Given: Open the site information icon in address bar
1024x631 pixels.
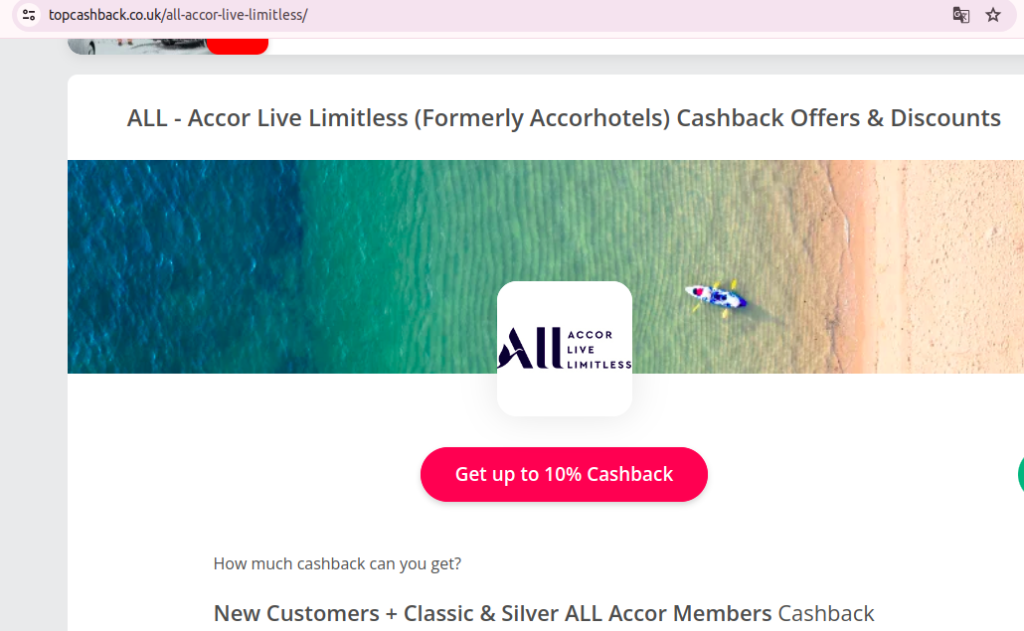Looking at the screenshot, I should (29, 14).
